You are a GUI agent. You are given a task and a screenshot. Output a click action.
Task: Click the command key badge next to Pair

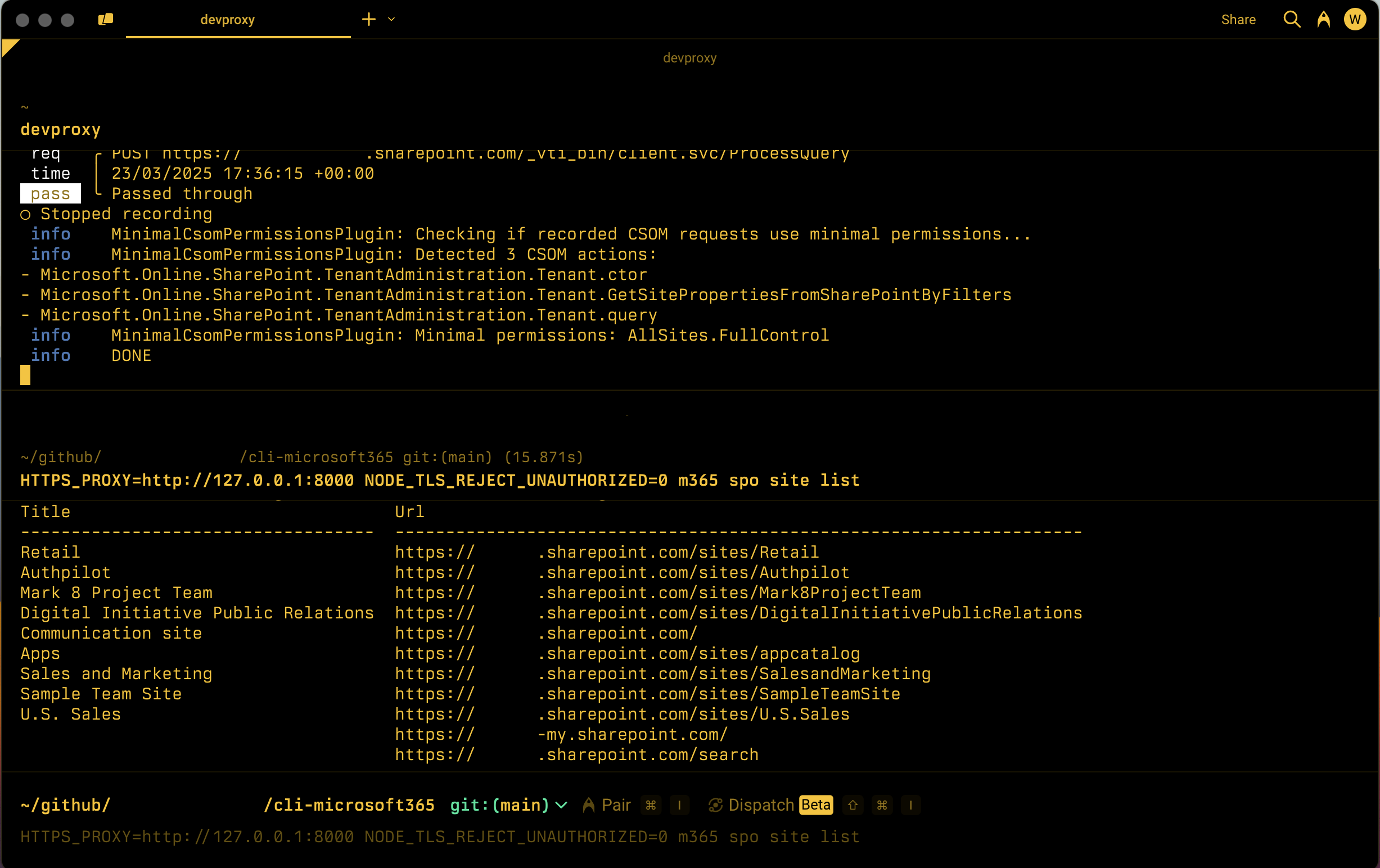651,805
